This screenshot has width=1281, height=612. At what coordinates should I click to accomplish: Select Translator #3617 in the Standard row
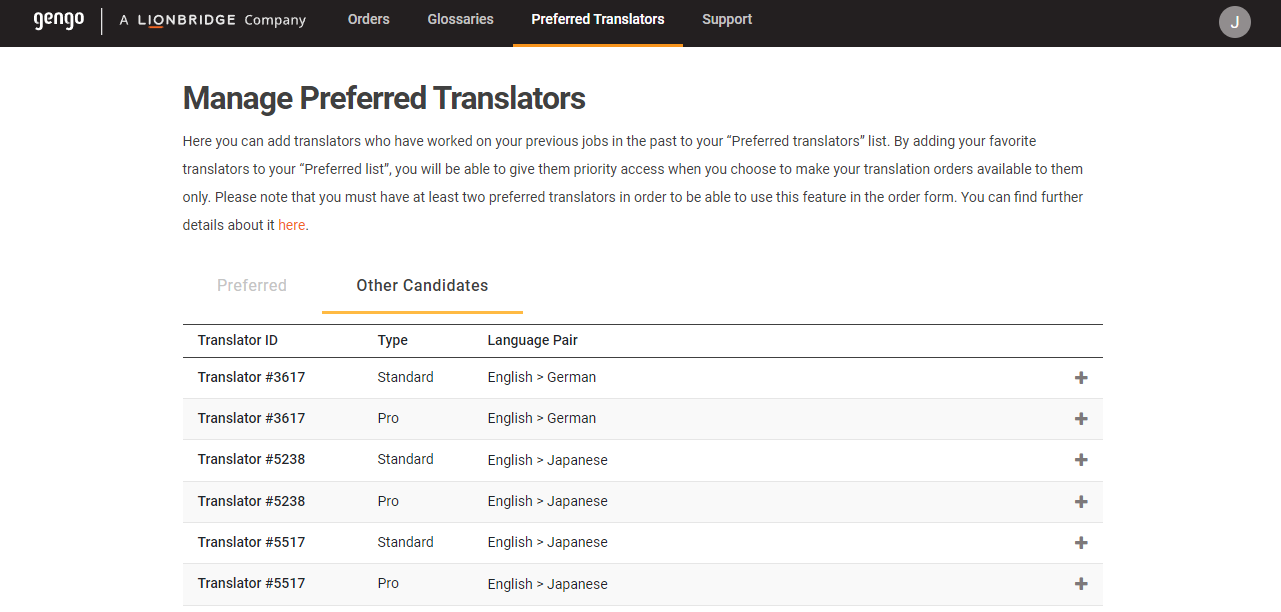point(252,377)
